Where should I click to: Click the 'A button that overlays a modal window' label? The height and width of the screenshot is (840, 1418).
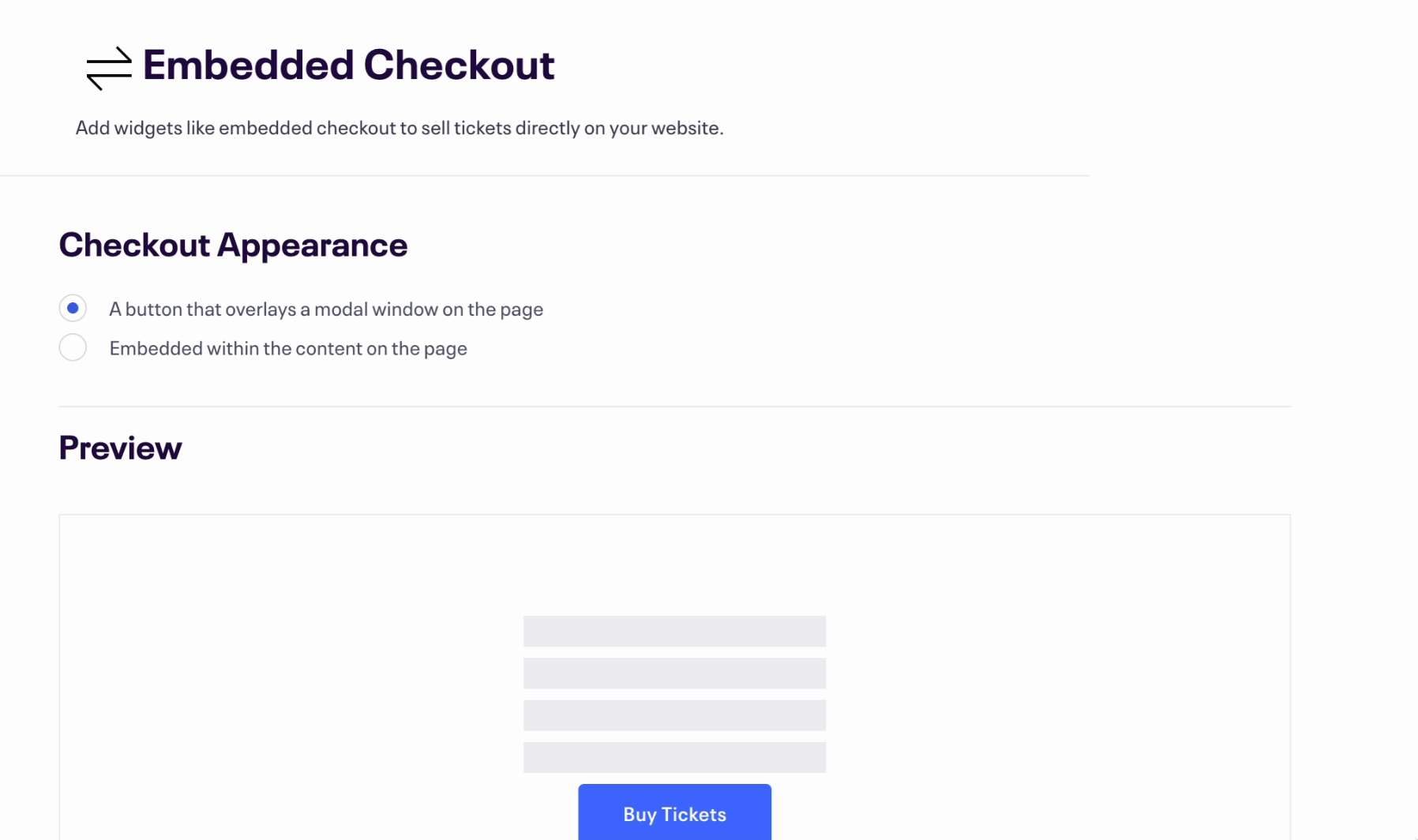coord(326,309)
